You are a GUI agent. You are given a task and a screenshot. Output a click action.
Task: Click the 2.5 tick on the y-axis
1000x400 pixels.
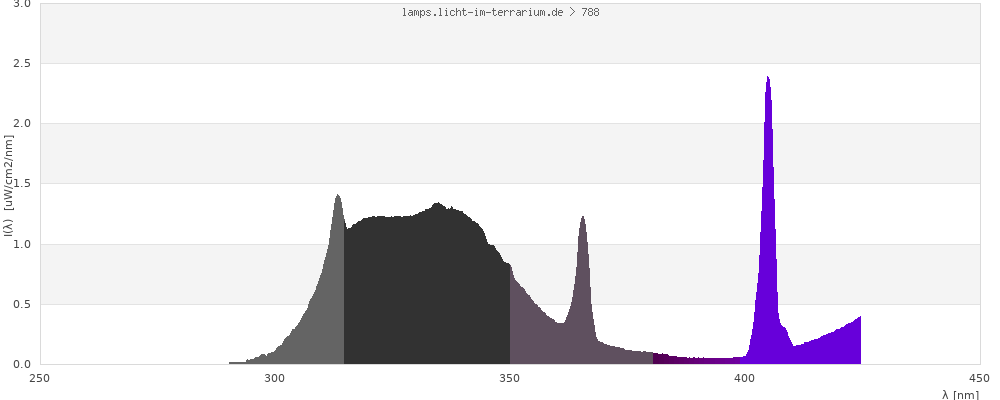coord(21,63)
